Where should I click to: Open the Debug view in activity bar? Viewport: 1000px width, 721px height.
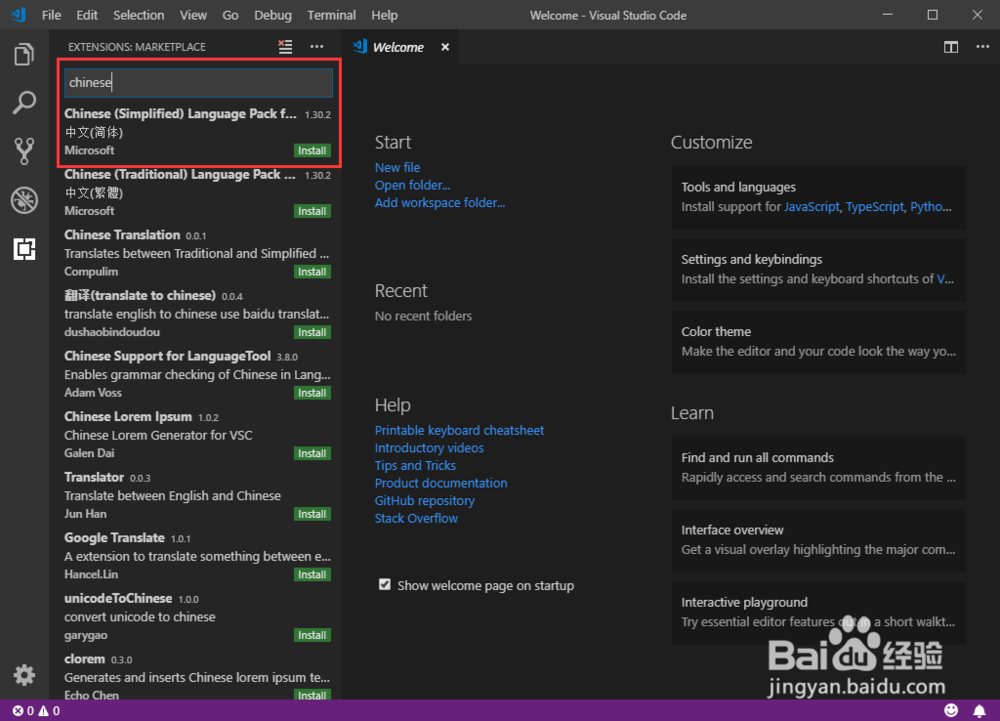click(x=24, y=200)
